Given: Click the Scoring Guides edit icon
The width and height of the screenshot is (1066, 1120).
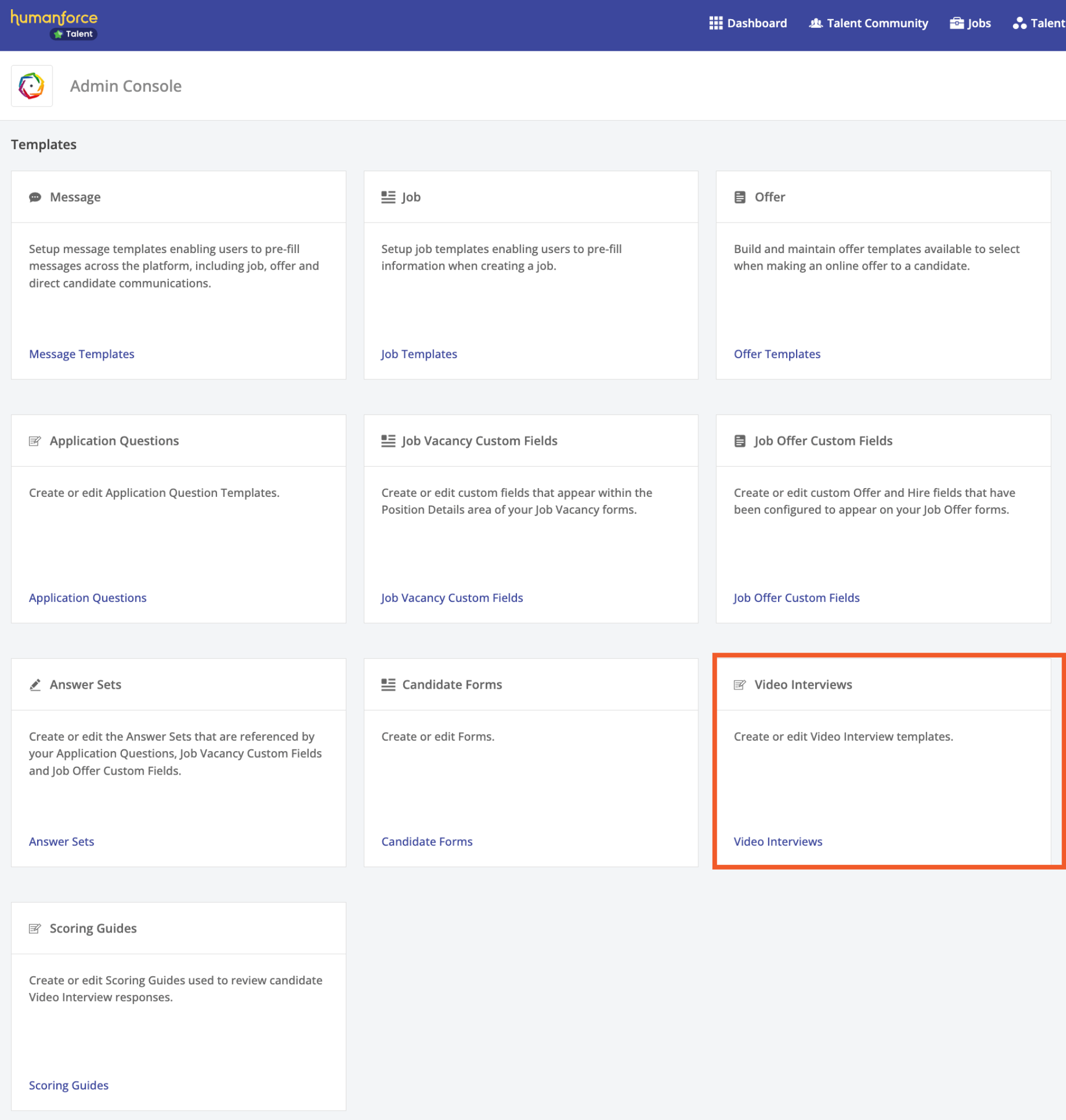Looking at the screenshot, I should pyautogui.click(x=35, y=929).
